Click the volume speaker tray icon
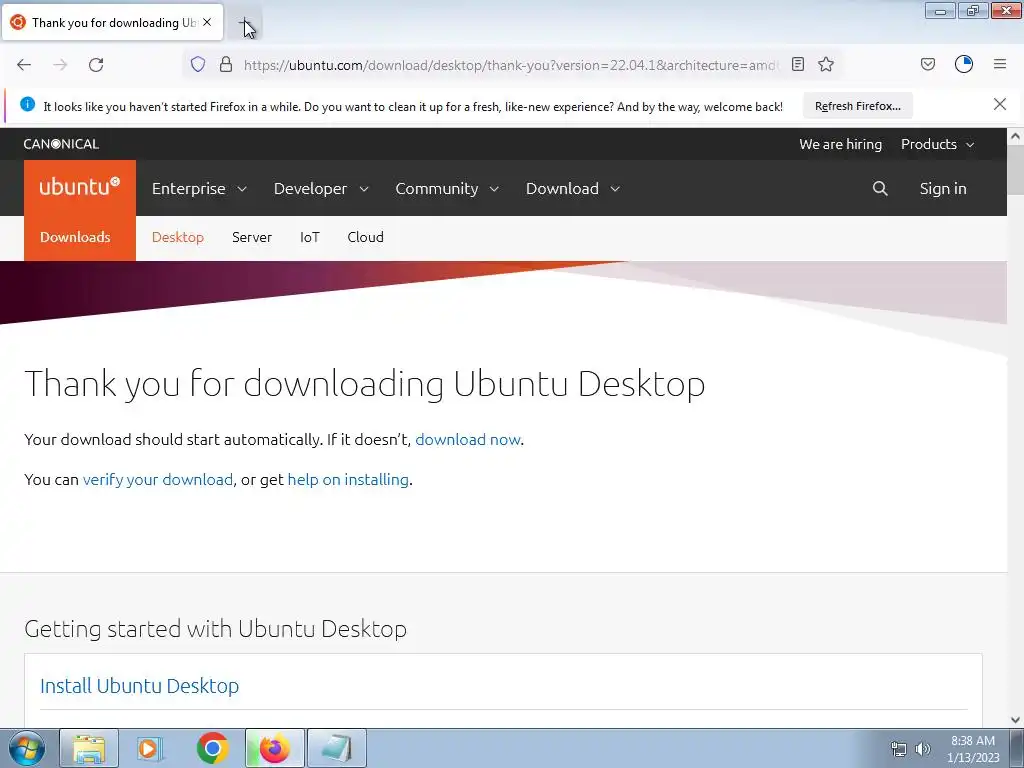Image resolution: width=1024 pixels, height=768 pixels. point(923,749)
